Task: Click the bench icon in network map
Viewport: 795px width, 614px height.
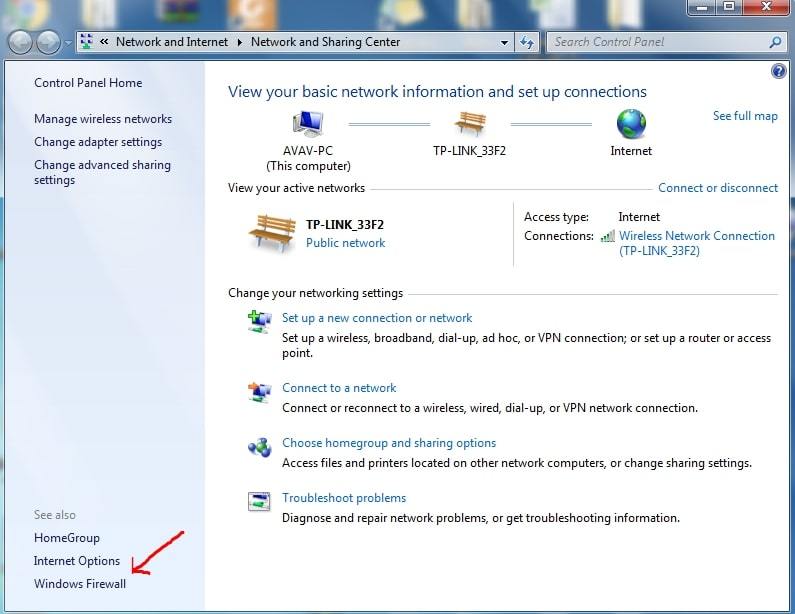Action: click(470, 123)
